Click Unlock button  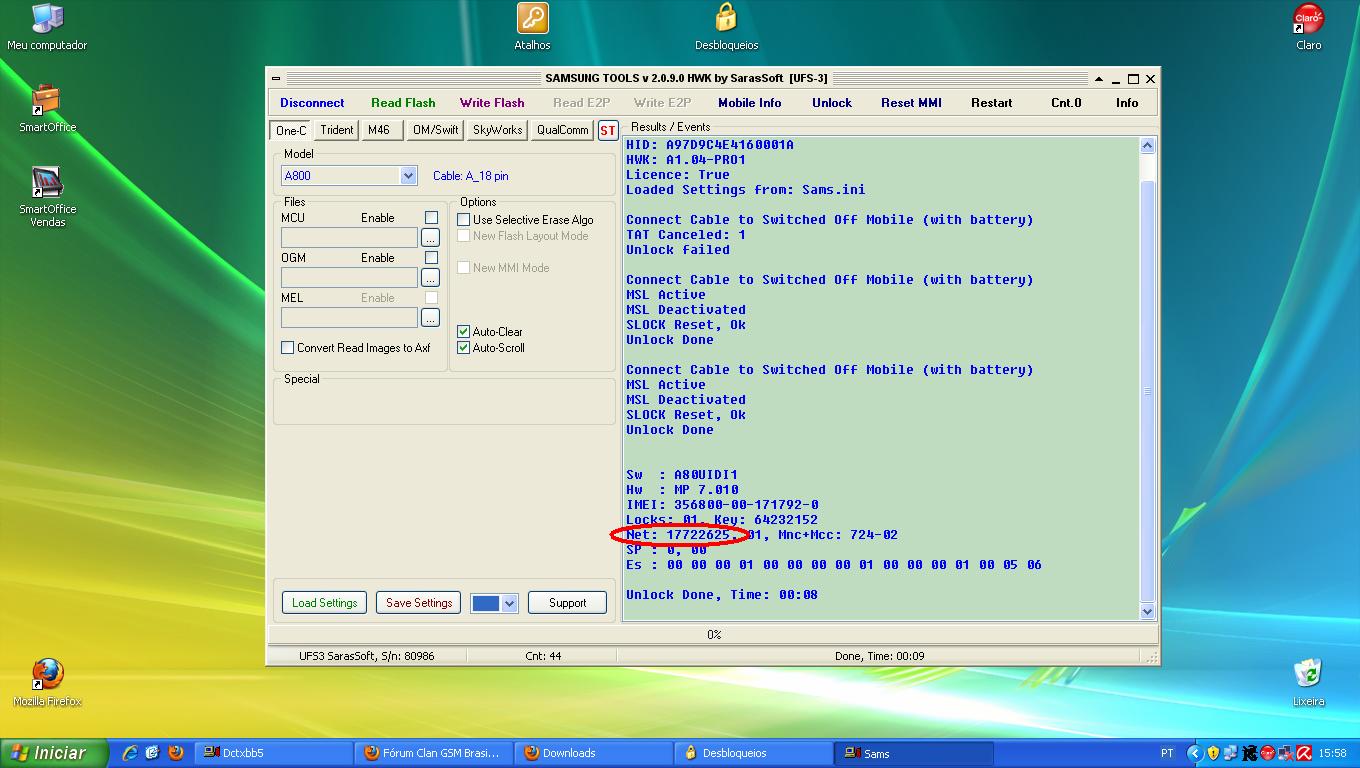coord(832,103)
